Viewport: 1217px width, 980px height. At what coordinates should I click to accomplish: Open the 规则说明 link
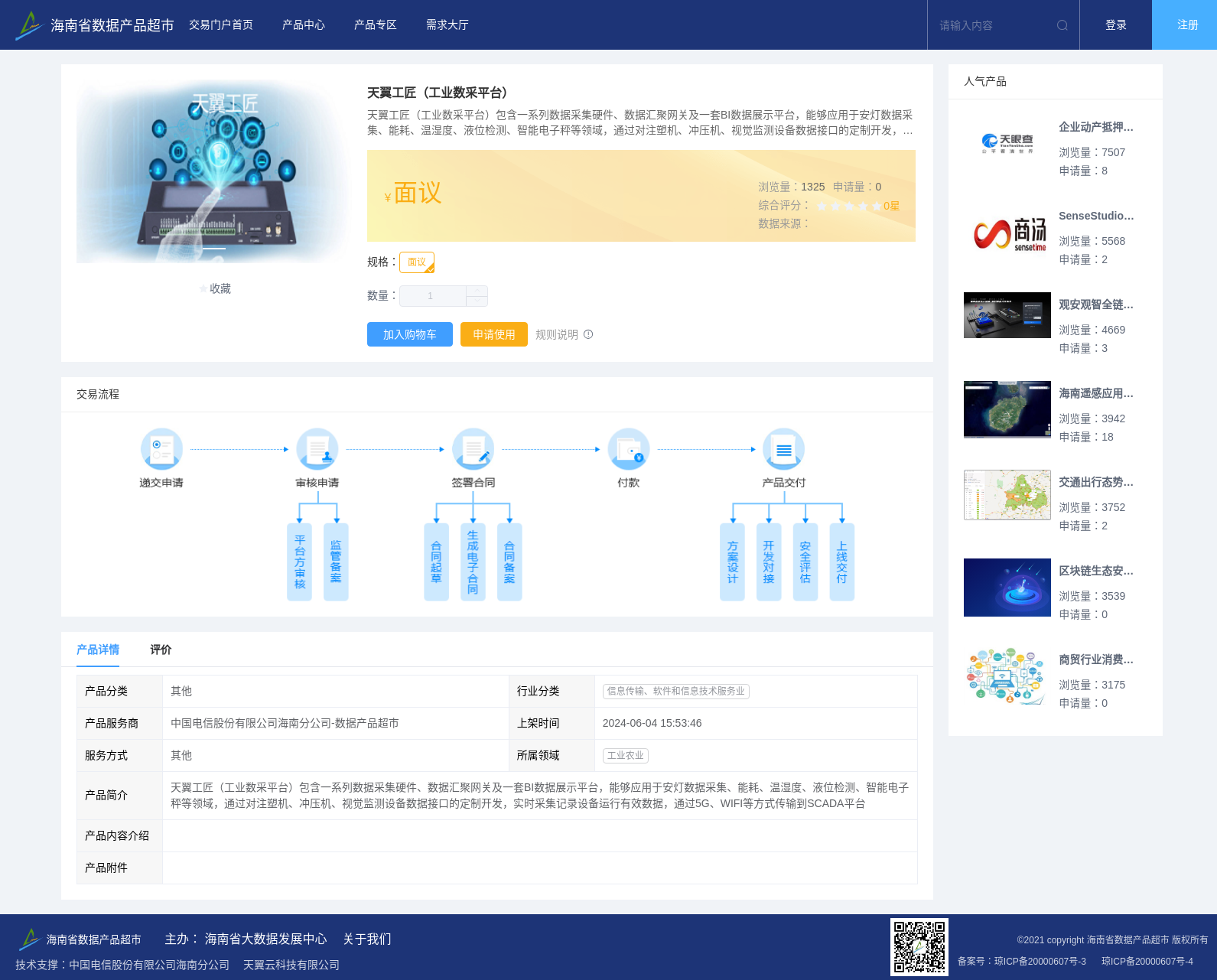(557, 334)
